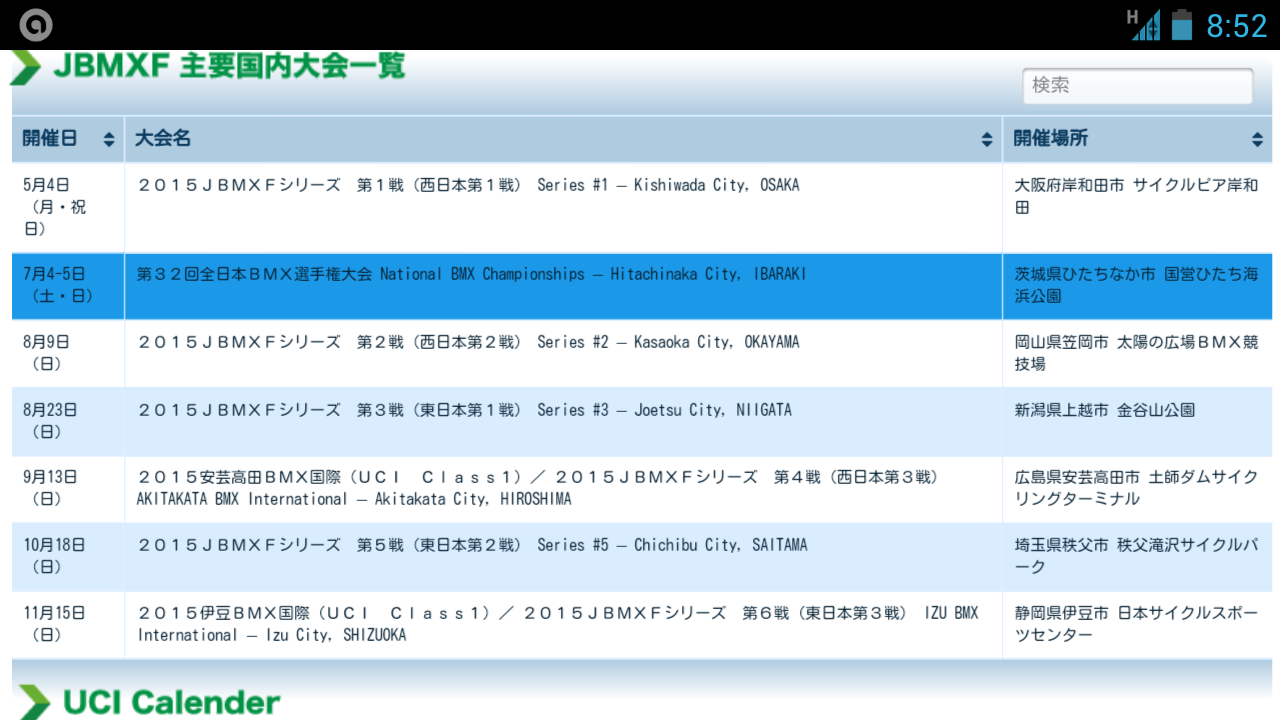Open Series #5 Chichibu City event
Viewport: 1280px width, 720px height.
[x=472, y=545]
